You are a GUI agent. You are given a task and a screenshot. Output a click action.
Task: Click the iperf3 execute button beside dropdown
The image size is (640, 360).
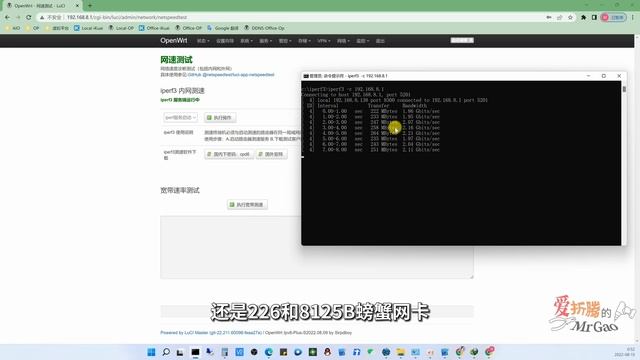point(220,118)
